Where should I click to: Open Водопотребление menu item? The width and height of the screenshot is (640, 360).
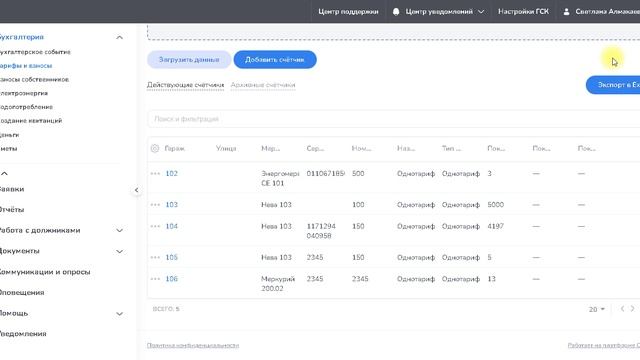26,107
